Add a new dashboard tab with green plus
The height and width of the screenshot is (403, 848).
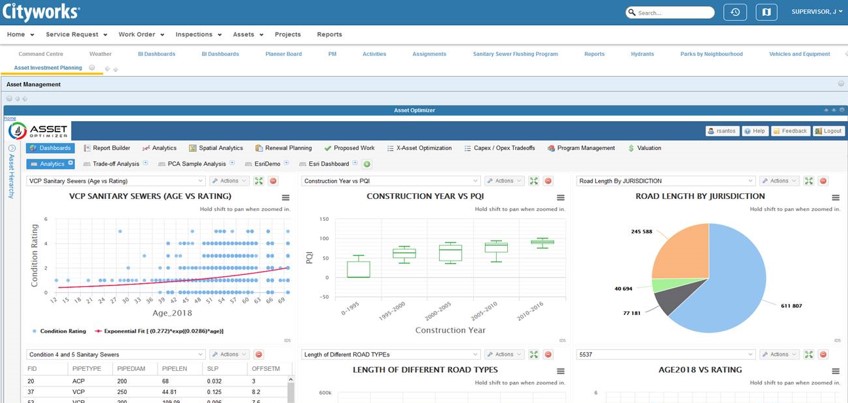point(367,164)
